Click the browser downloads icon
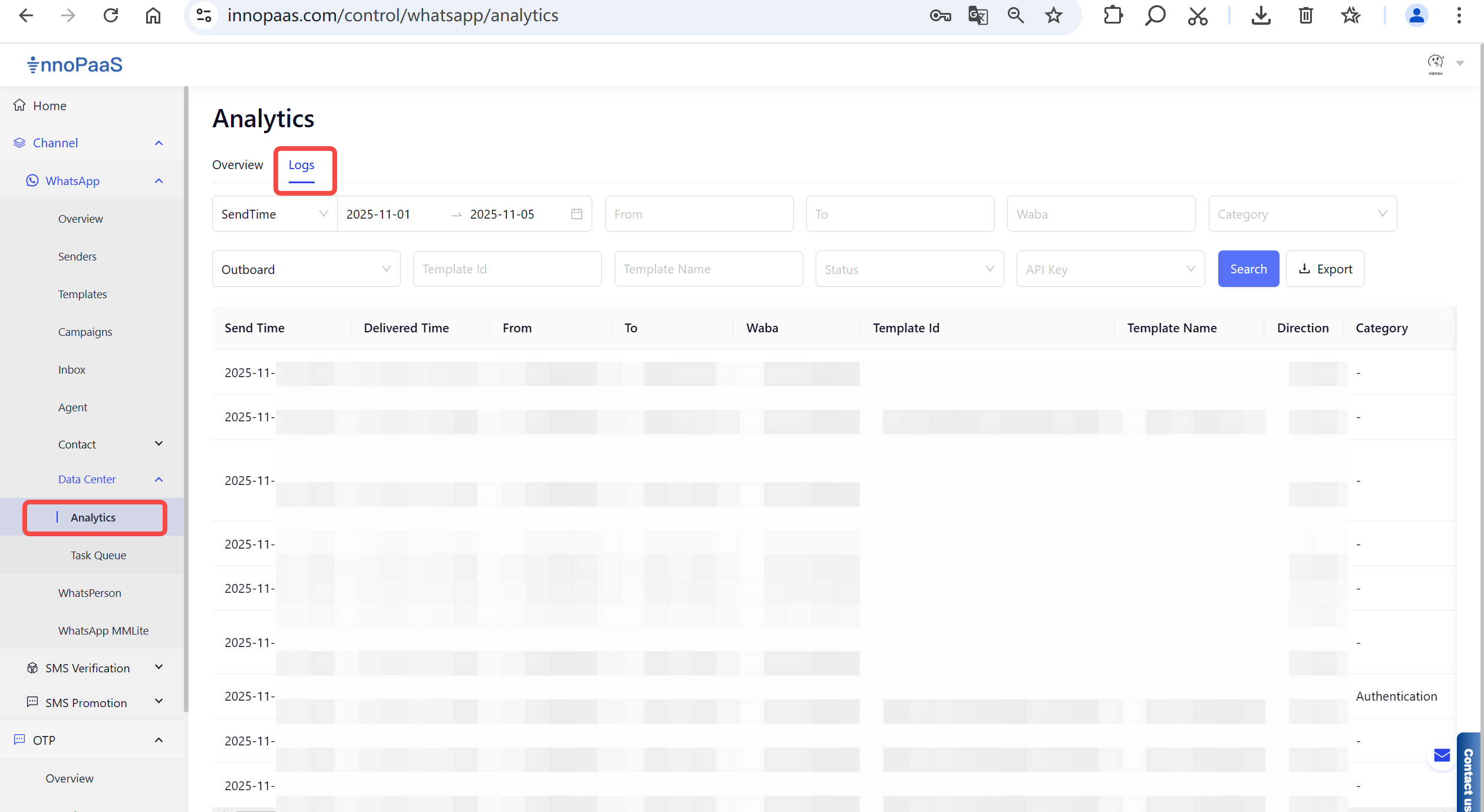The height and width of the screenshot is (812, 1484). point(1261,16)
